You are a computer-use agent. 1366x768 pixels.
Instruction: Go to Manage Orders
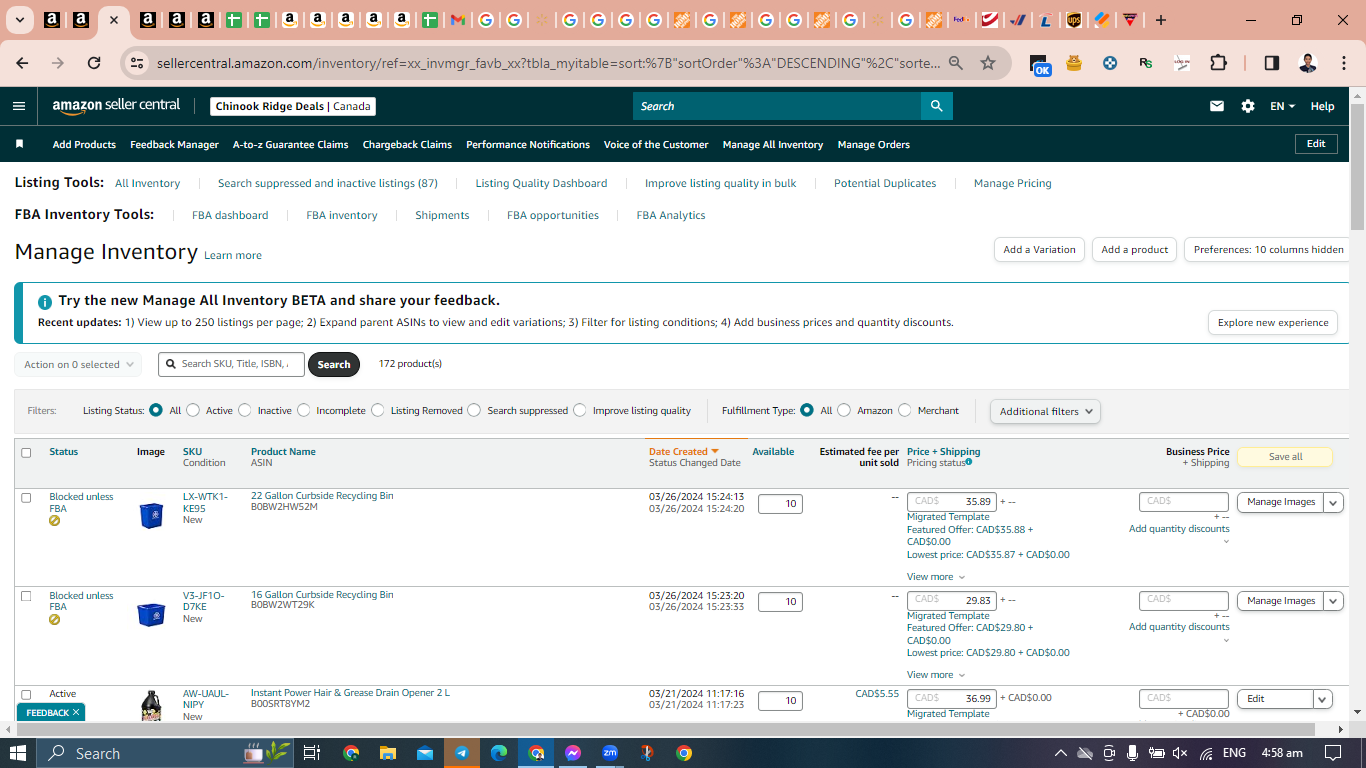(874, 144)
